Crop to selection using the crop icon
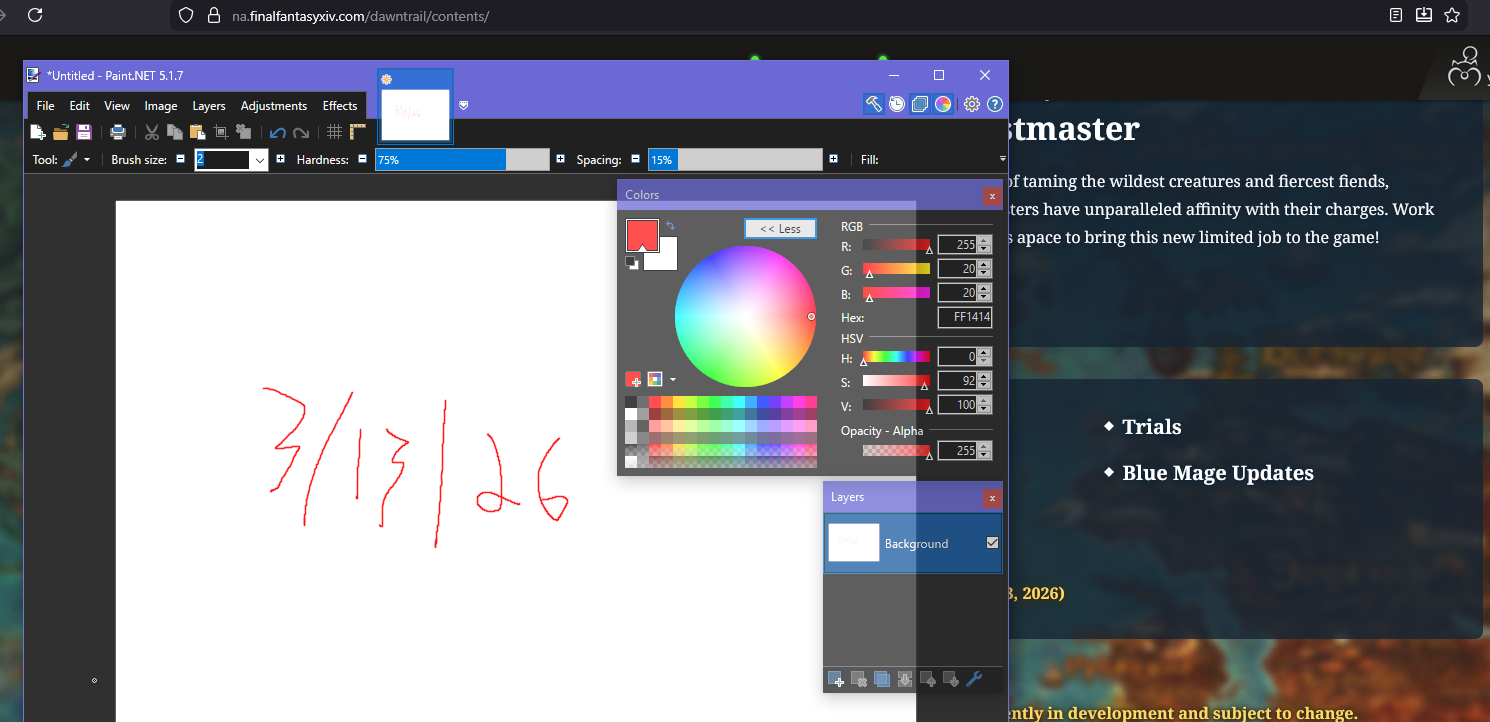The width and height of the screenshot is (1490, 722). tap(220, 132)
